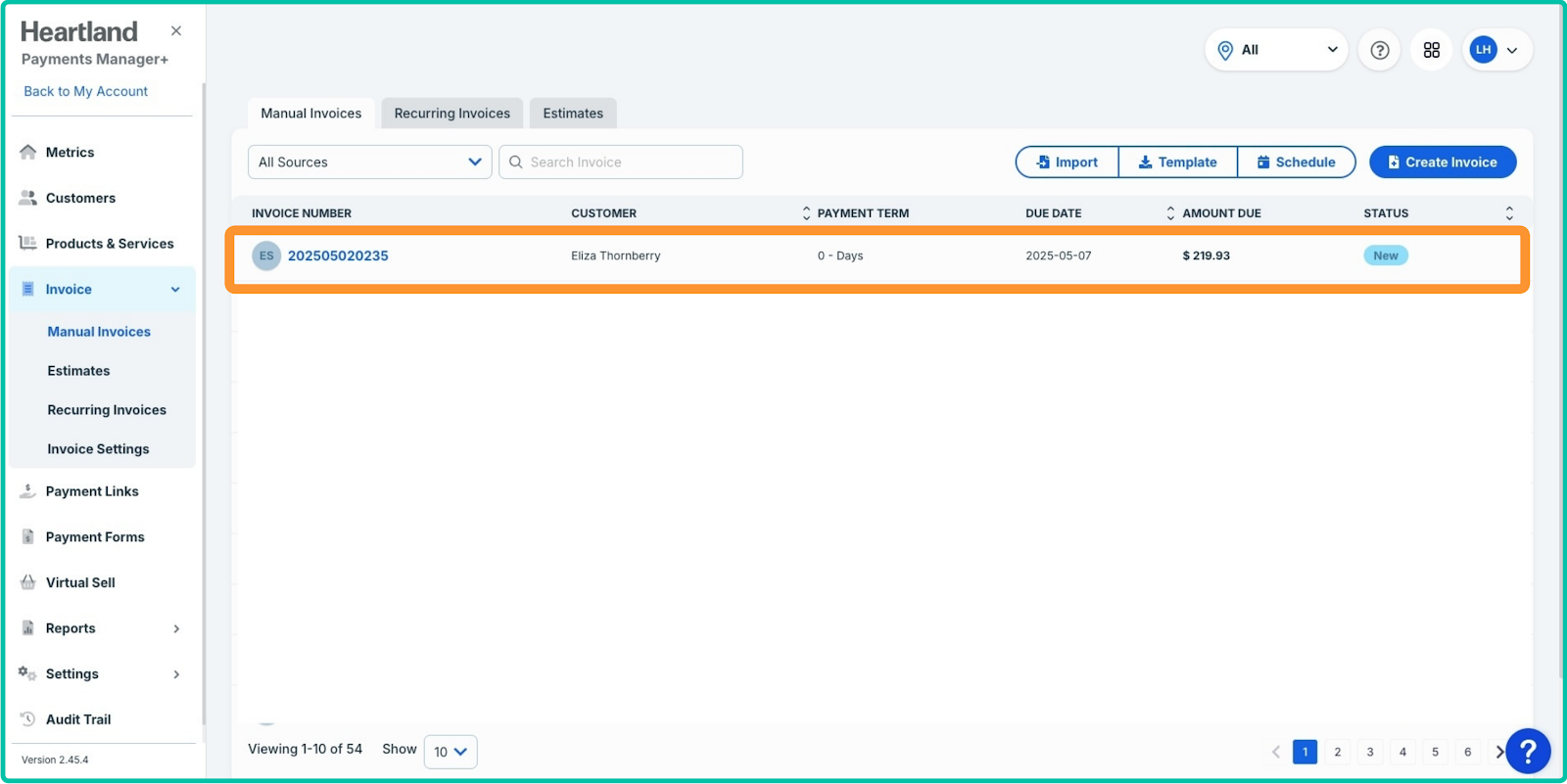This screenshot has width=1567, height=784.
Task: Open Customers from the sidebar icon
Action: click(28, 198)
